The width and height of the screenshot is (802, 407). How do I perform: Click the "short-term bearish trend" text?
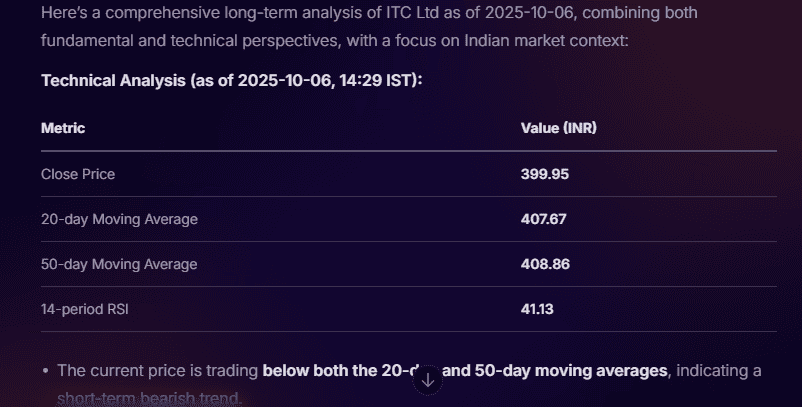click(148, 399)
